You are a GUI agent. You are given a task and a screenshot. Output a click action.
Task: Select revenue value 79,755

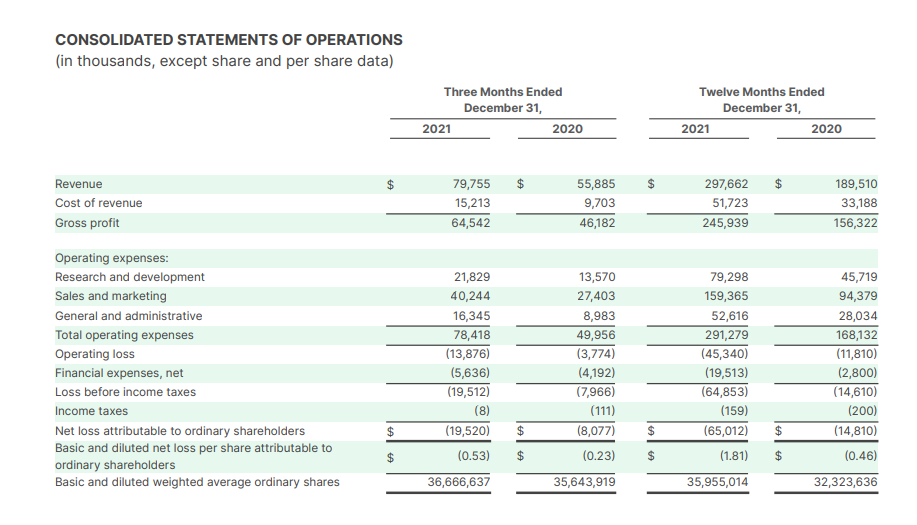[471, 184]
